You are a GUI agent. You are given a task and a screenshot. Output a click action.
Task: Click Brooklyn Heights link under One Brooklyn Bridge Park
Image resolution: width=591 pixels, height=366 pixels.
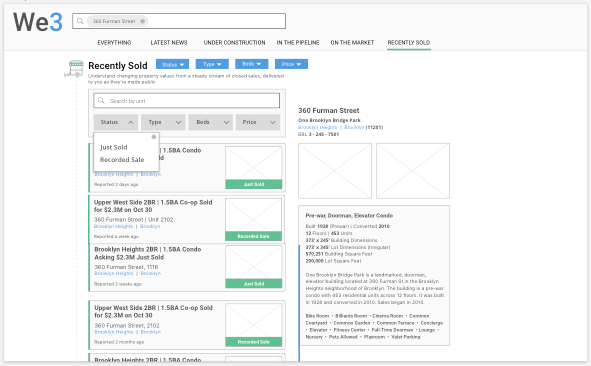click(317, 127)
